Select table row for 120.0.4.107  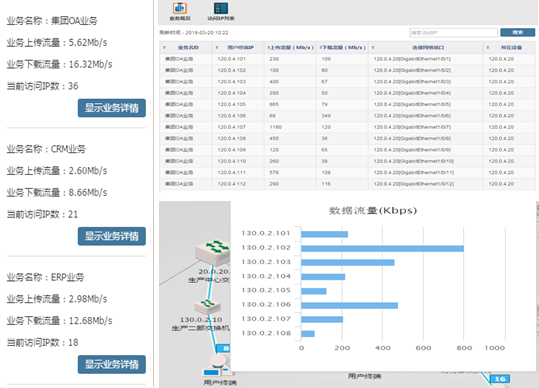(x=347, y=127)
